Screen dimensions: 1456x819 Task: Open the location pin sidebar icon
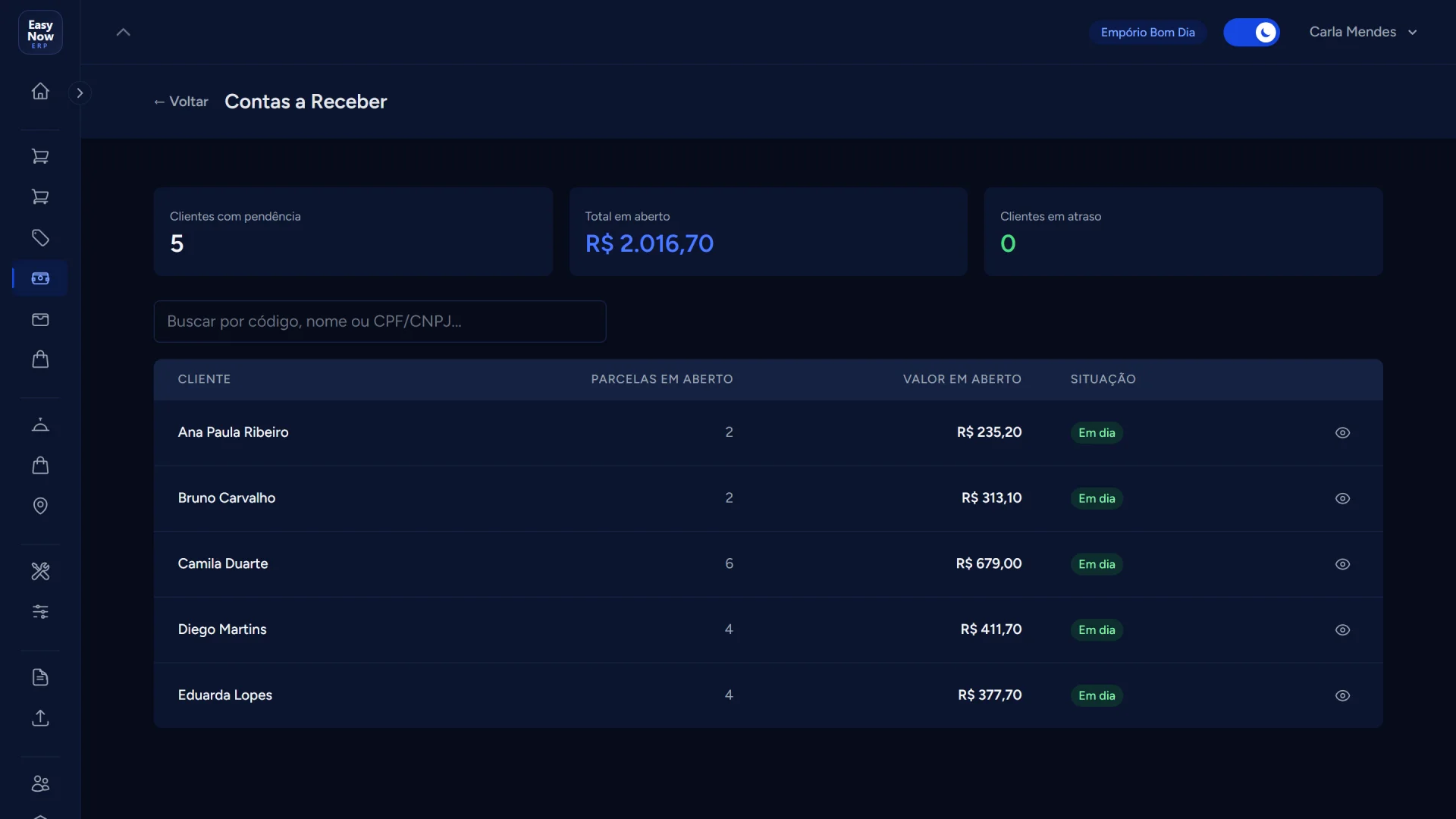(x=40, y=506)
